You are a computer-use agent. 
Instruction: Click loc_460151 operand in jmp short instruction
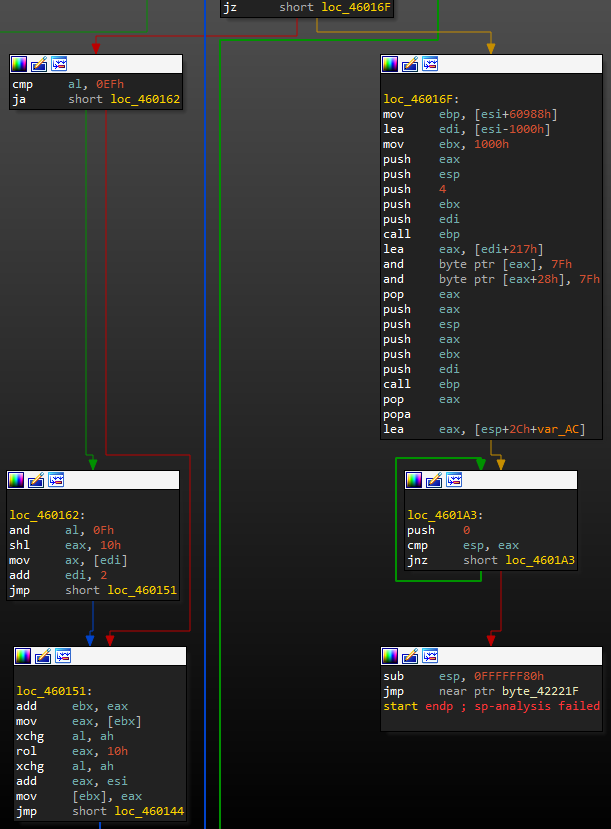pyautogui.click(x=142, y=590)
